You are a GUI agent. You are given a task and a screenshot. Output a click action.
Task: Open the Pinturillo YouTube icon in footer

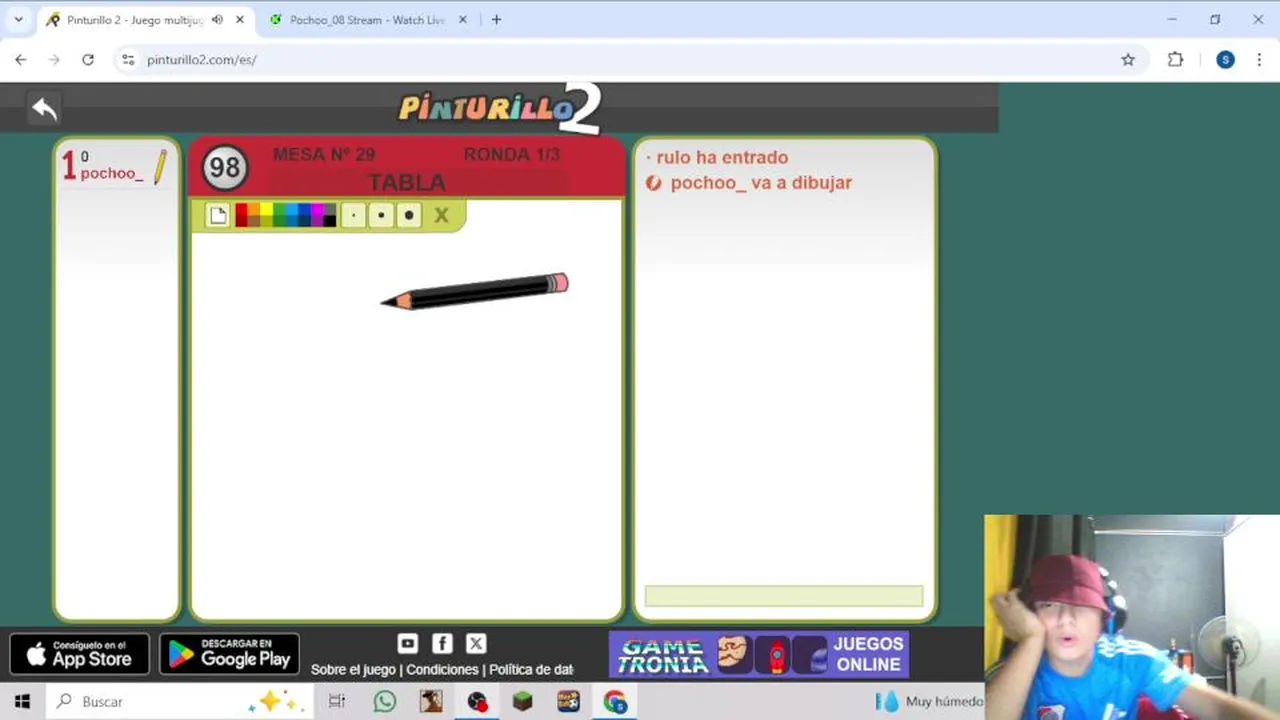pyautogui.click(x=407, y=644)
